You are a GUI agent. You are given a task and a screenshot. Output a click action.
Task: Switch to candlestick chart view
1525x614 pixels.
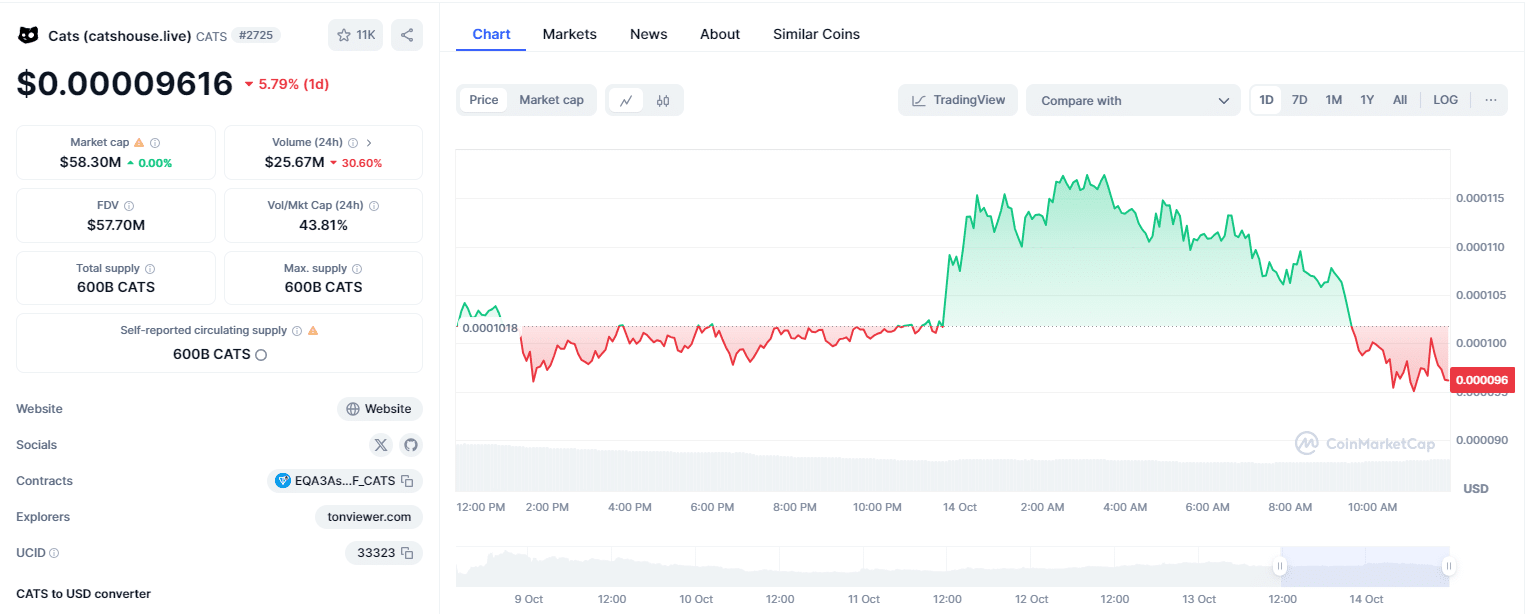663,100
